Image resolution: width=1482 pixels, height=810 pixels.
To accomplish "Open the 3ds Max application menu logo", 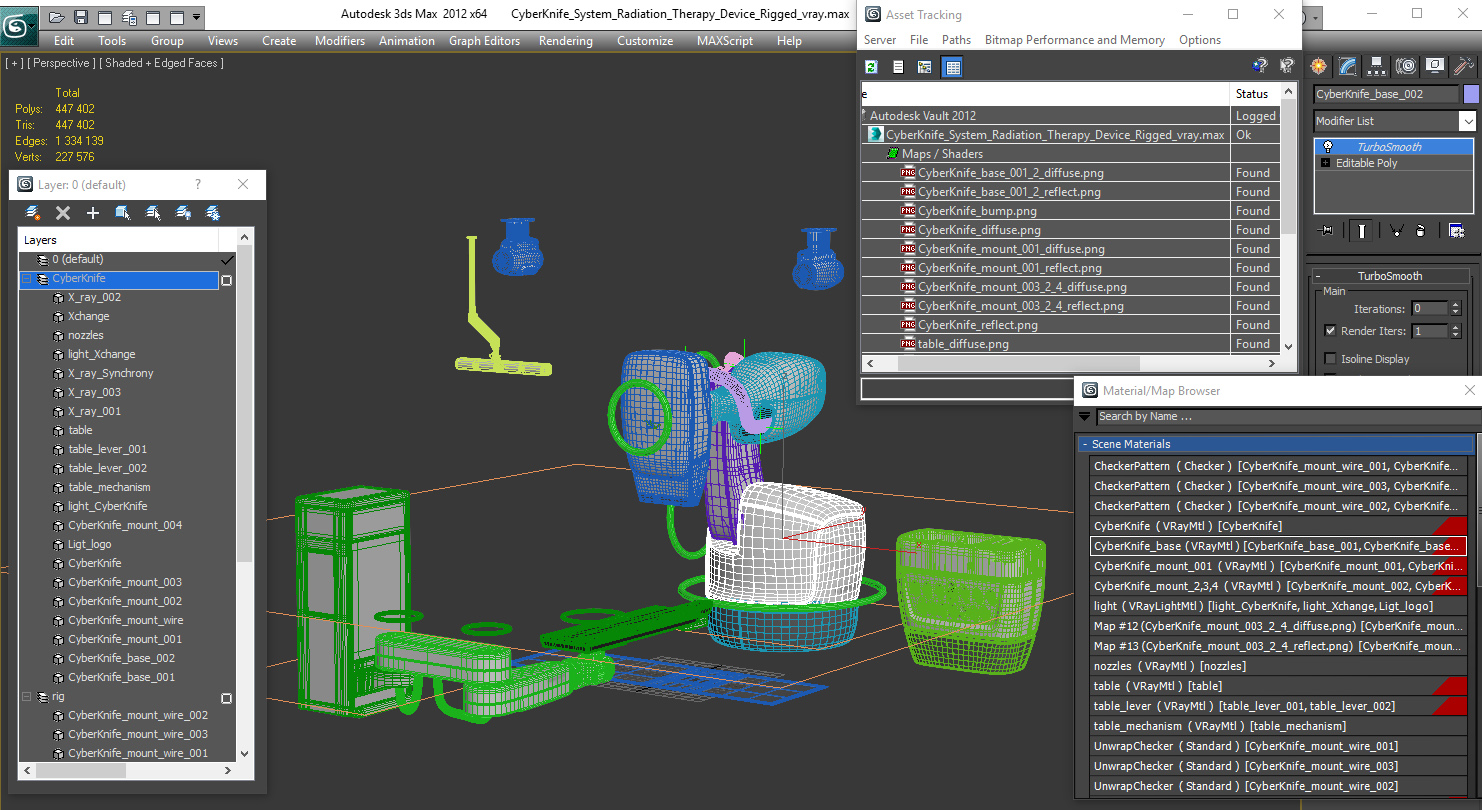I will point(18,24).
